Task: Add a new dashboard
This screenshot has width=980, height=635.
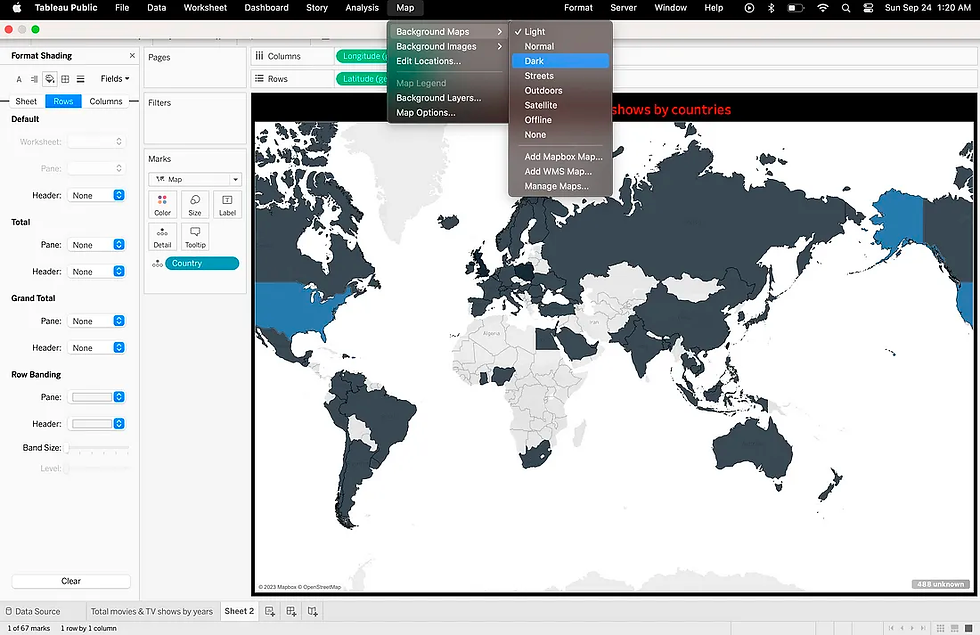Action: pos(291,611)
